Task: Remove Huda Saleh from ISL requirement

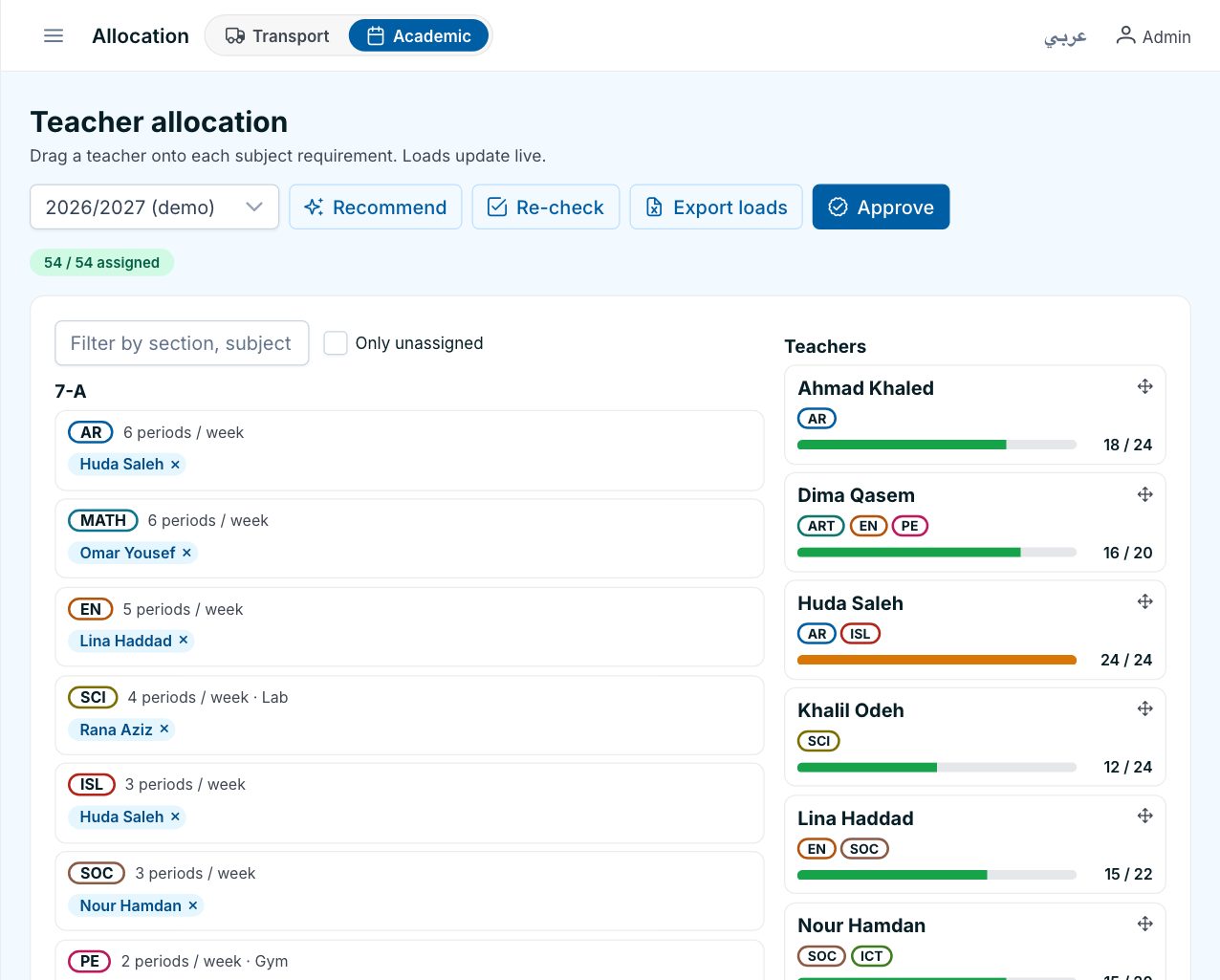Action: click(x=175, y=817)
